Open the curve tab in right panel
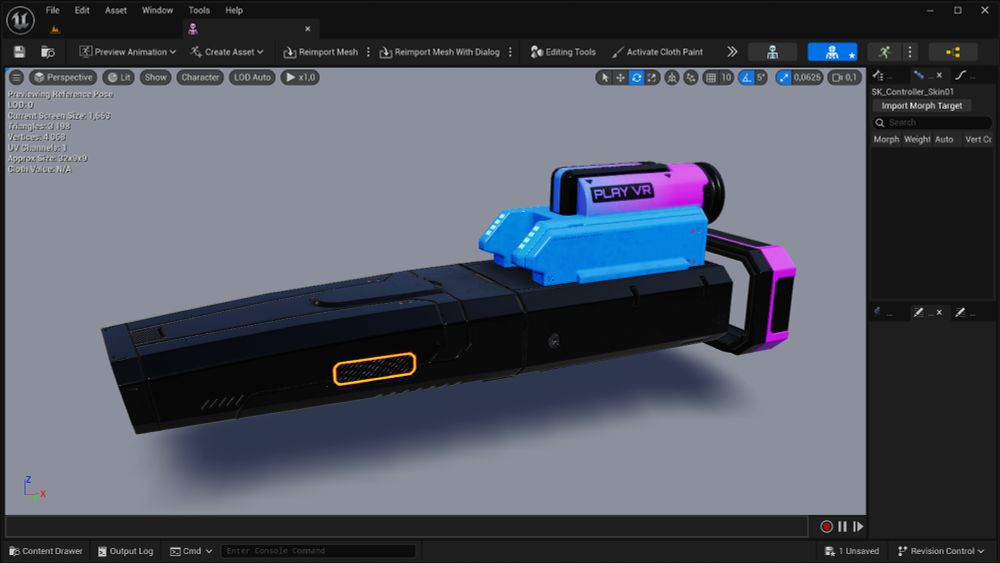 tap(966, 75)
